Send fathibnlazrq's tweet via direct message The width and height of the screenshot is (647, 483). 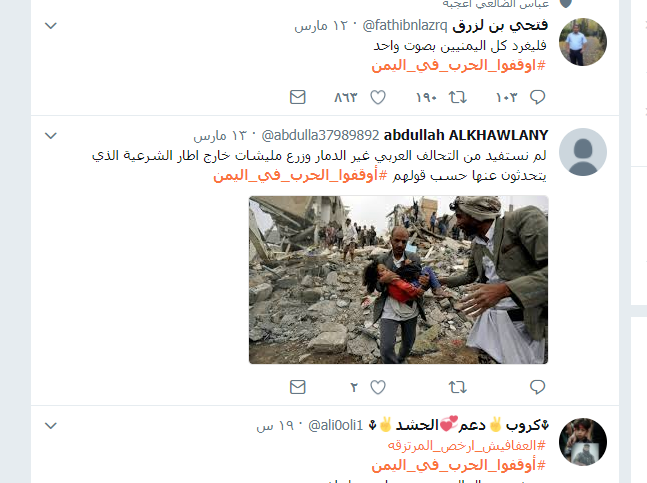298,97
